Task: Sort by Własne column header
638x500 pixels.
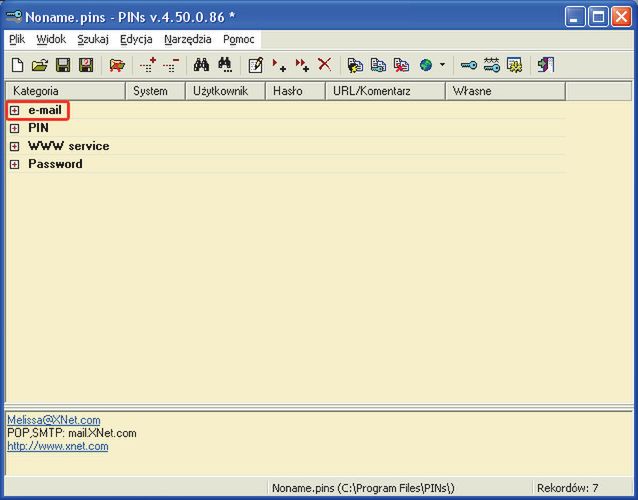Action: pos(506,91)
